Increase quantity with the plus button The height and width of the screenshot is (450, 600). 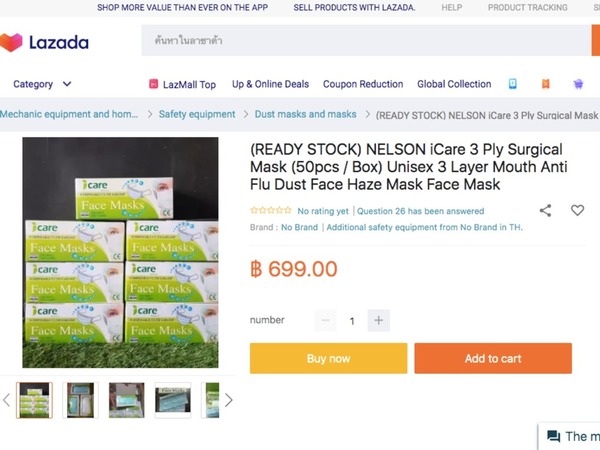click(378, 320)
